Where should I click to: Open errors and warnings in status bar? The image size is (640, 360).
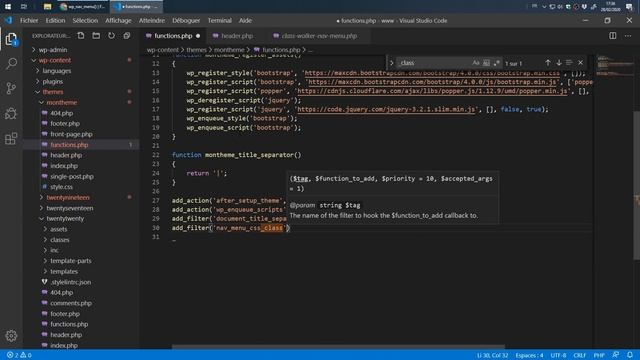click(x=19, y=355)
